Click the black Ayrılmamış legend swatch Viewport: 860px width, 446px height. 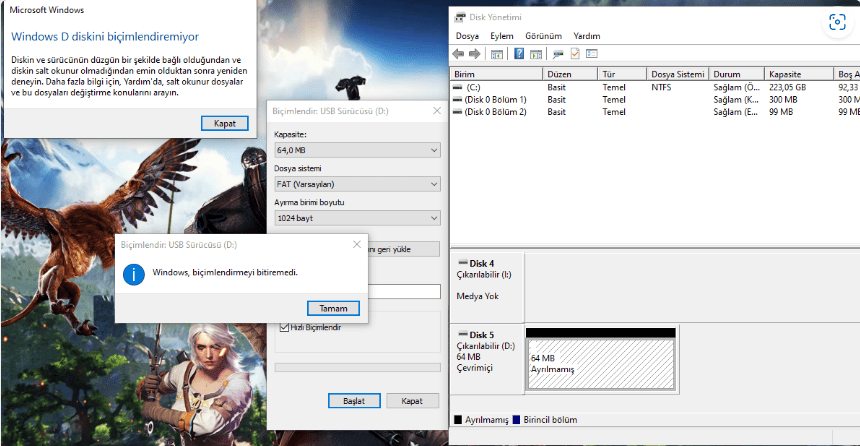pyautogui.click(x=458, y=420)
